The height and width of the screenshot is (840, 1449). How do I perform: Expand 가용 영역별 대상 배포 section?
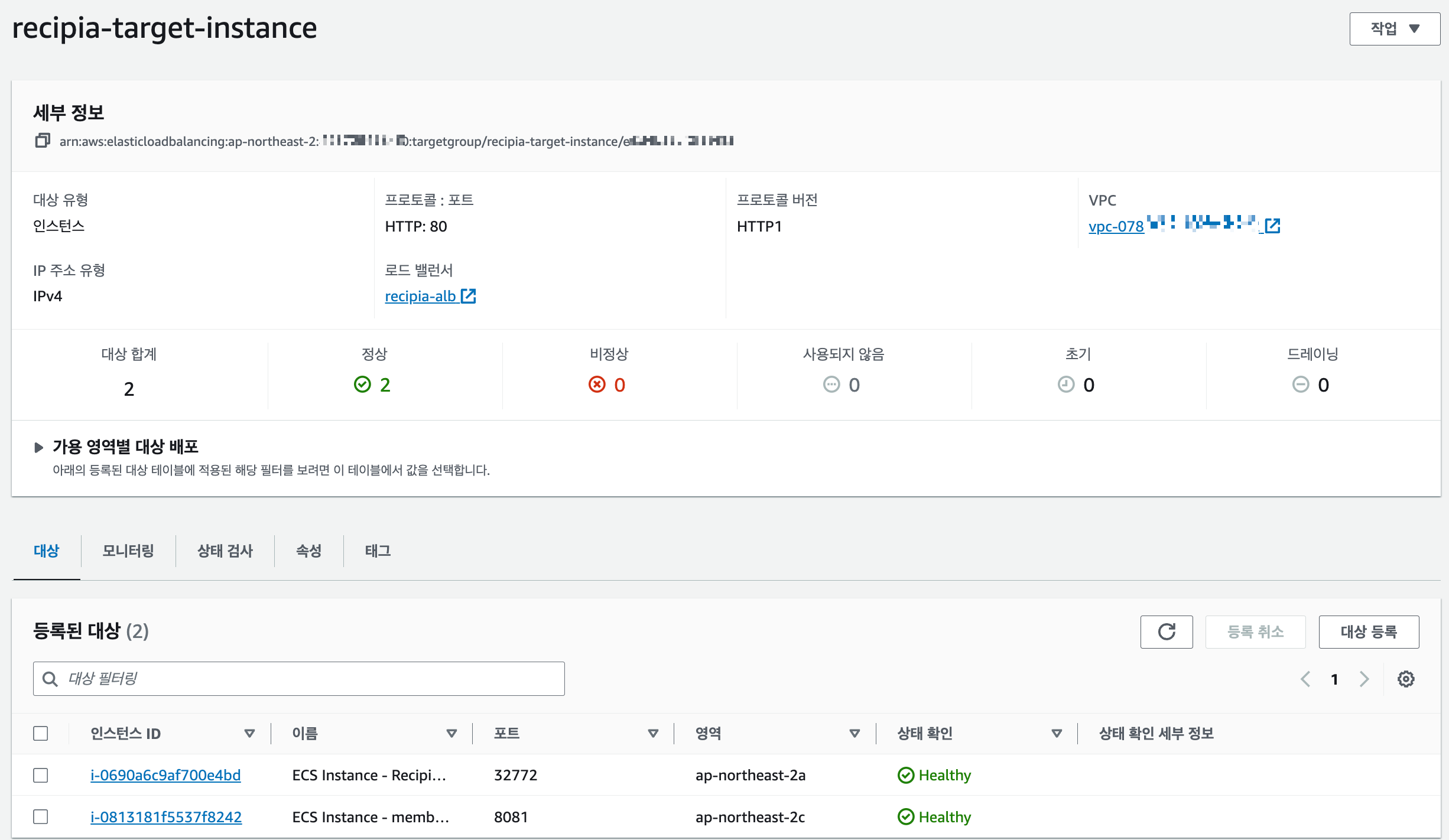coord(39,447)
